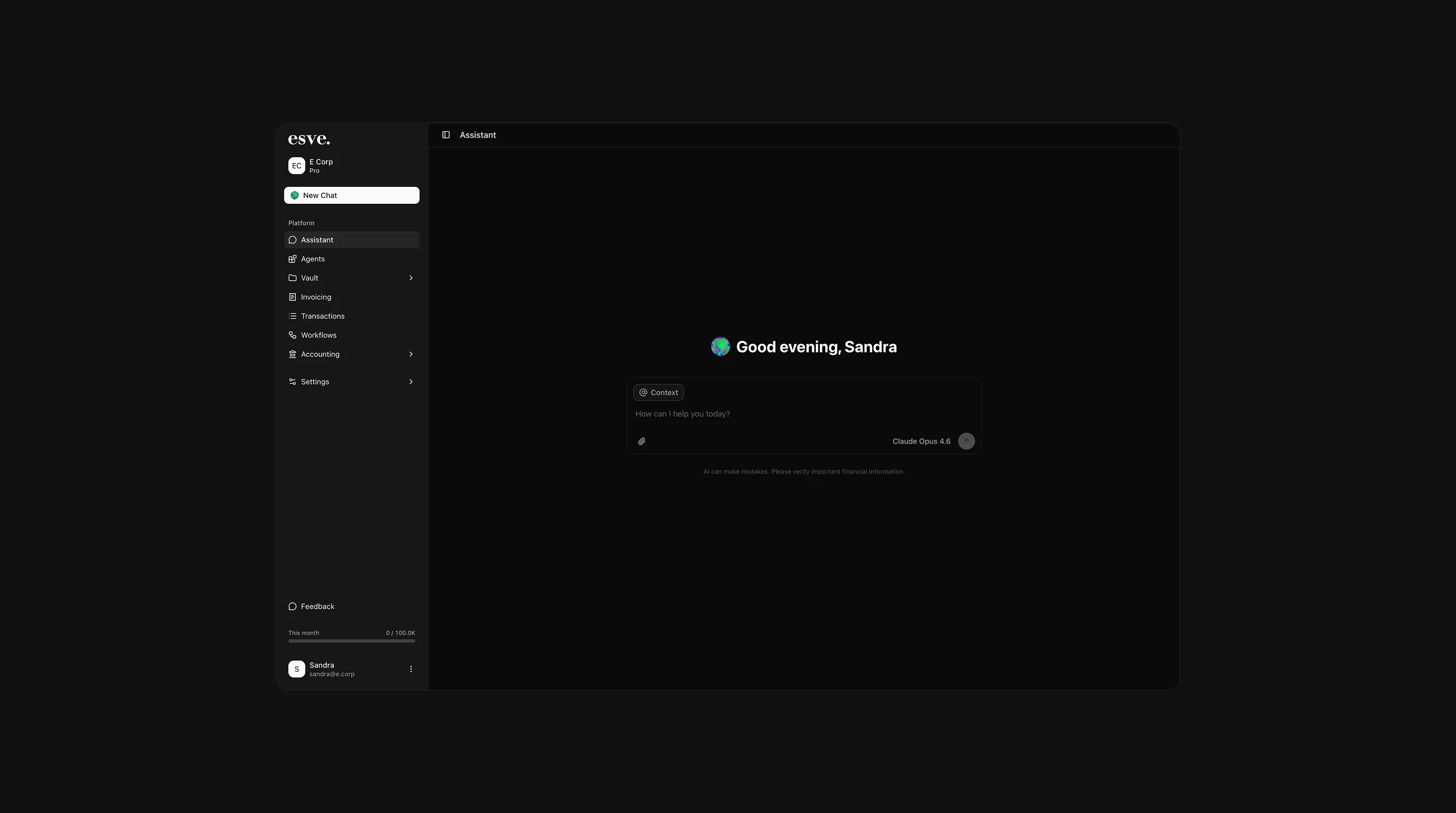Click the paperclip attach file icon

[642, 441]
